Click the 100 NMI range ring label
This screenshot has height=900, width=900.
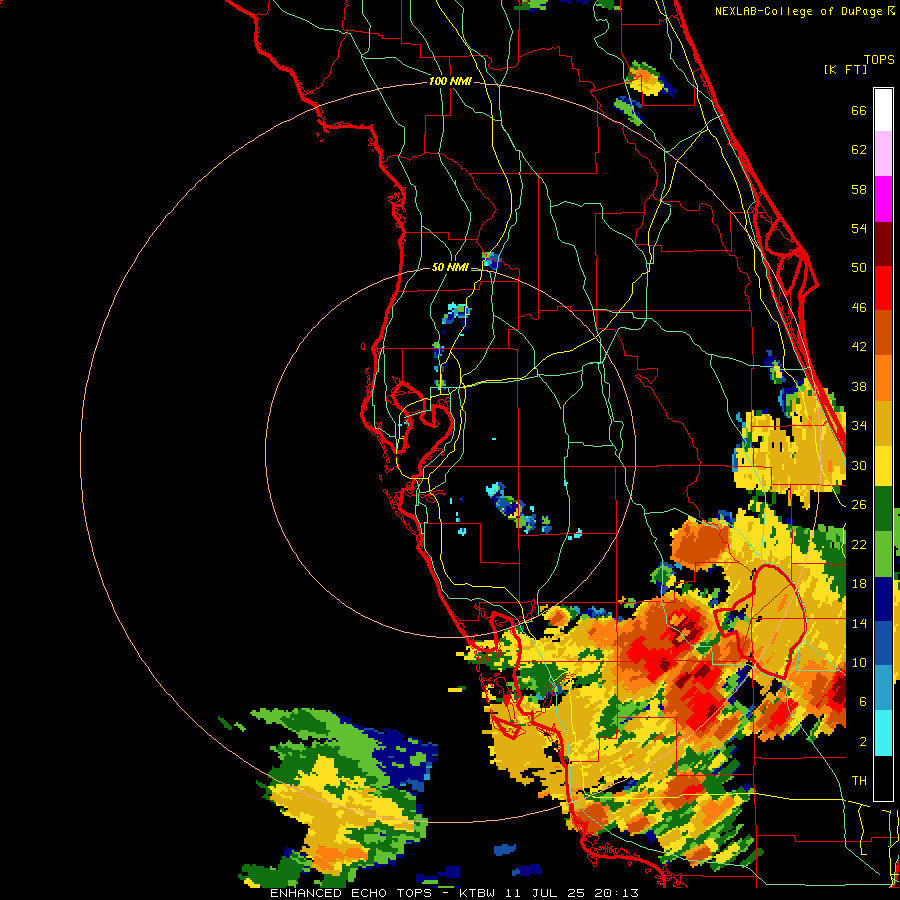450,82
